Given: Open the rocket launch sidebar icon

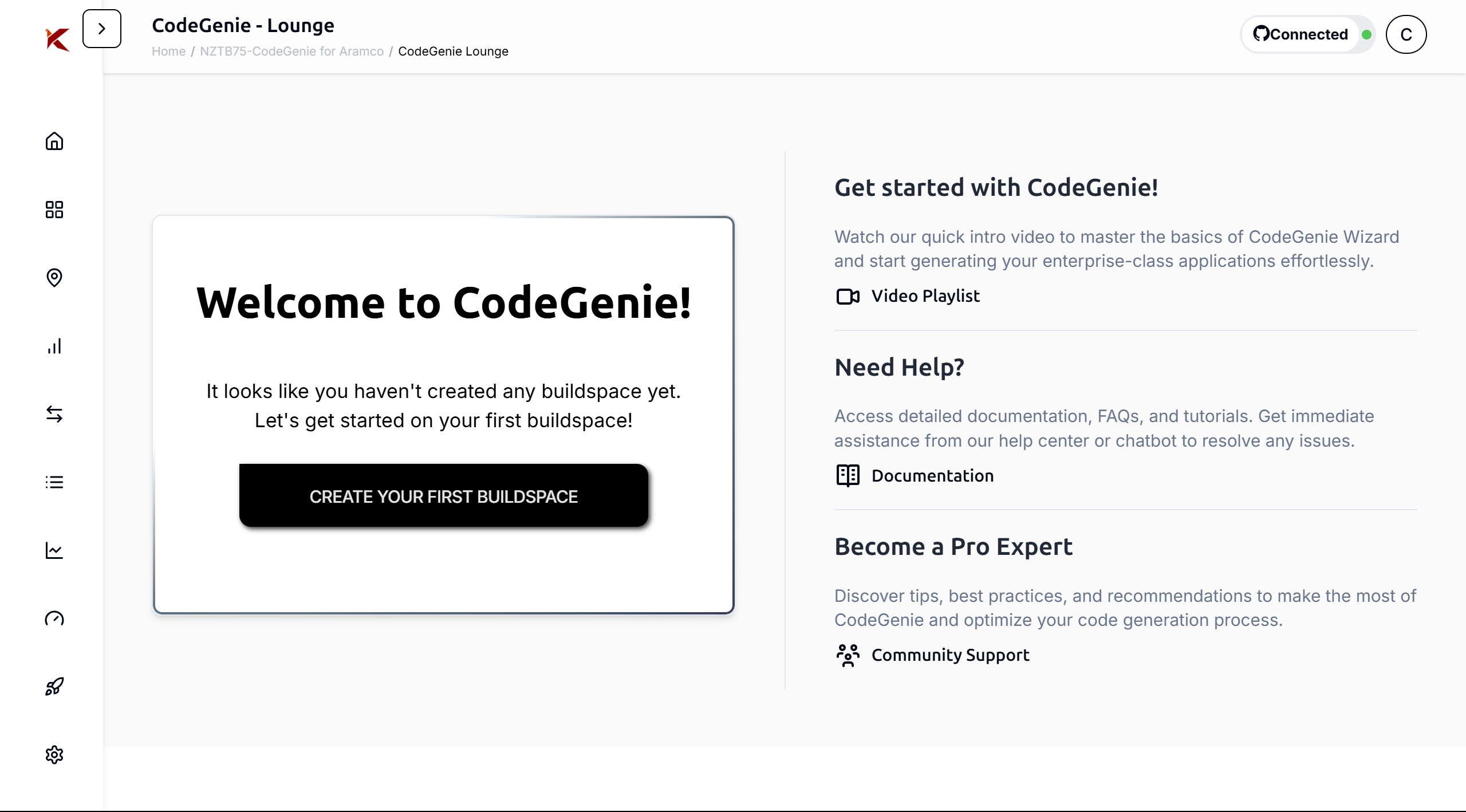Looking at the screenshot, I should [54, 687].
